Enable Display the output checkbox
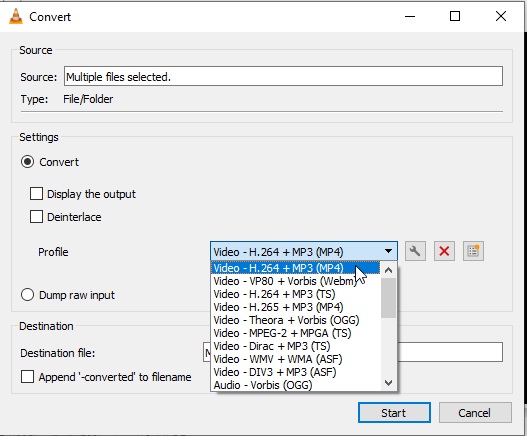This screenshot has width=527, height=436. tap(36, 194)
